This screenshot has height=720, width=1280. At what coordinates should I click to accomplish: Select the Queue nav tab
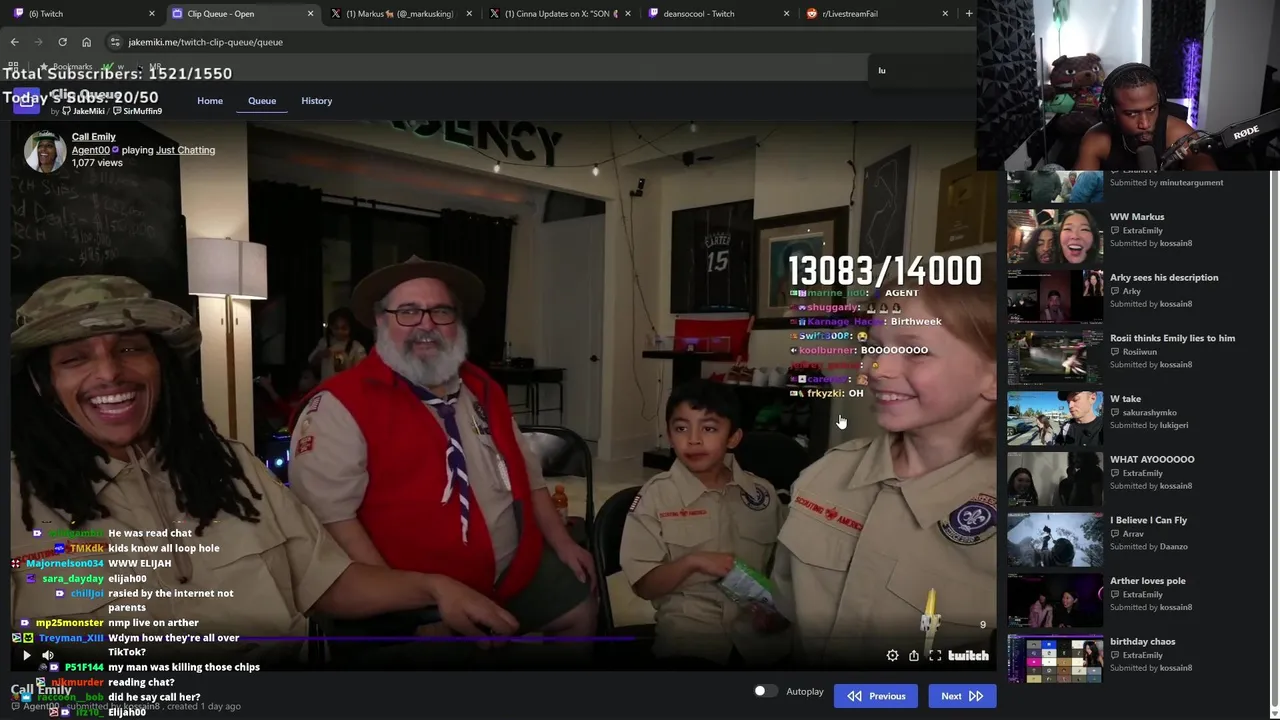click(x=262, y=101)
